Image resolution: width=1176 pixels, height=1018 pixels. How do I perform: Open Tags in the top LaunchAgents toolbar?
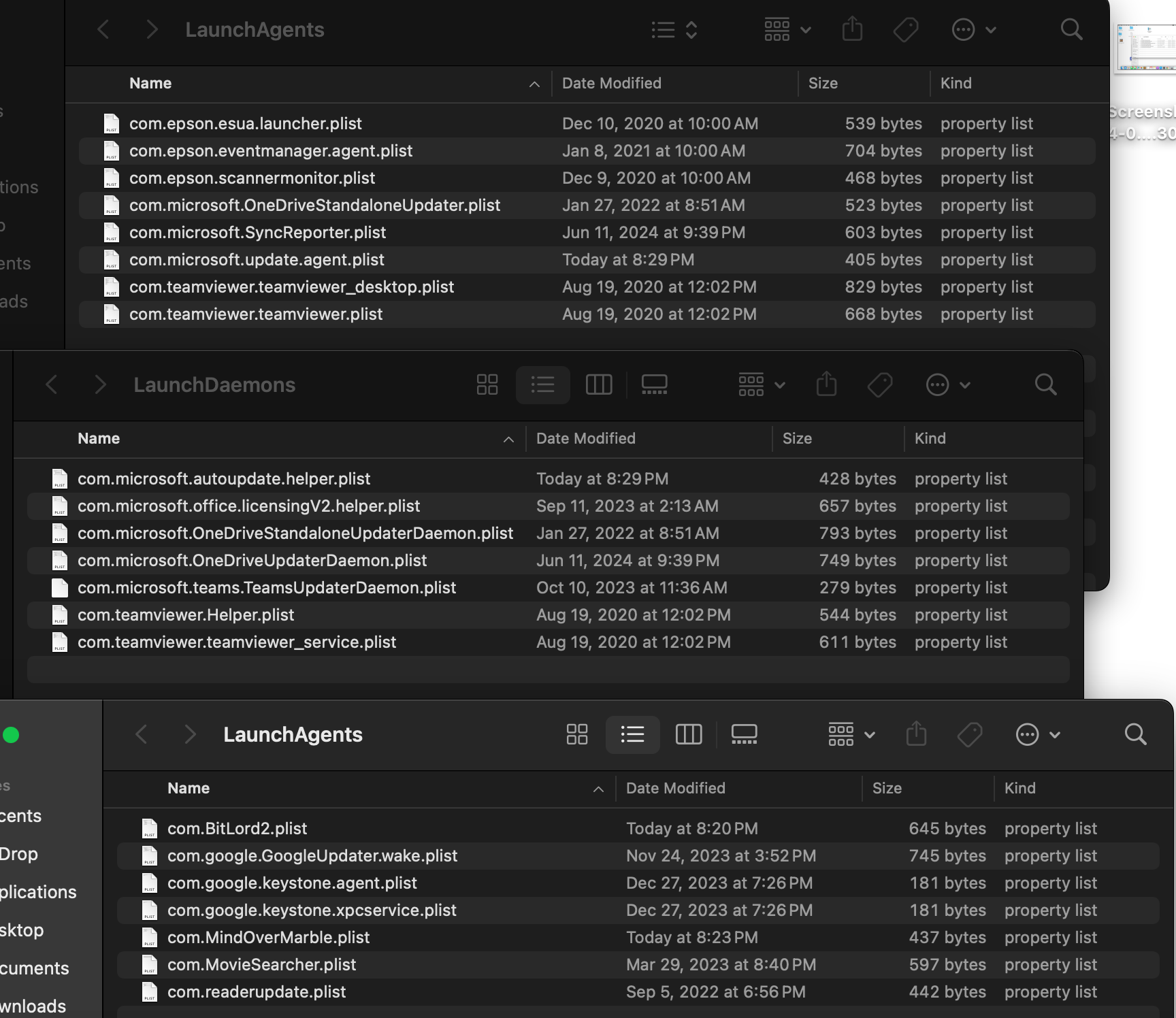(906, 29)
